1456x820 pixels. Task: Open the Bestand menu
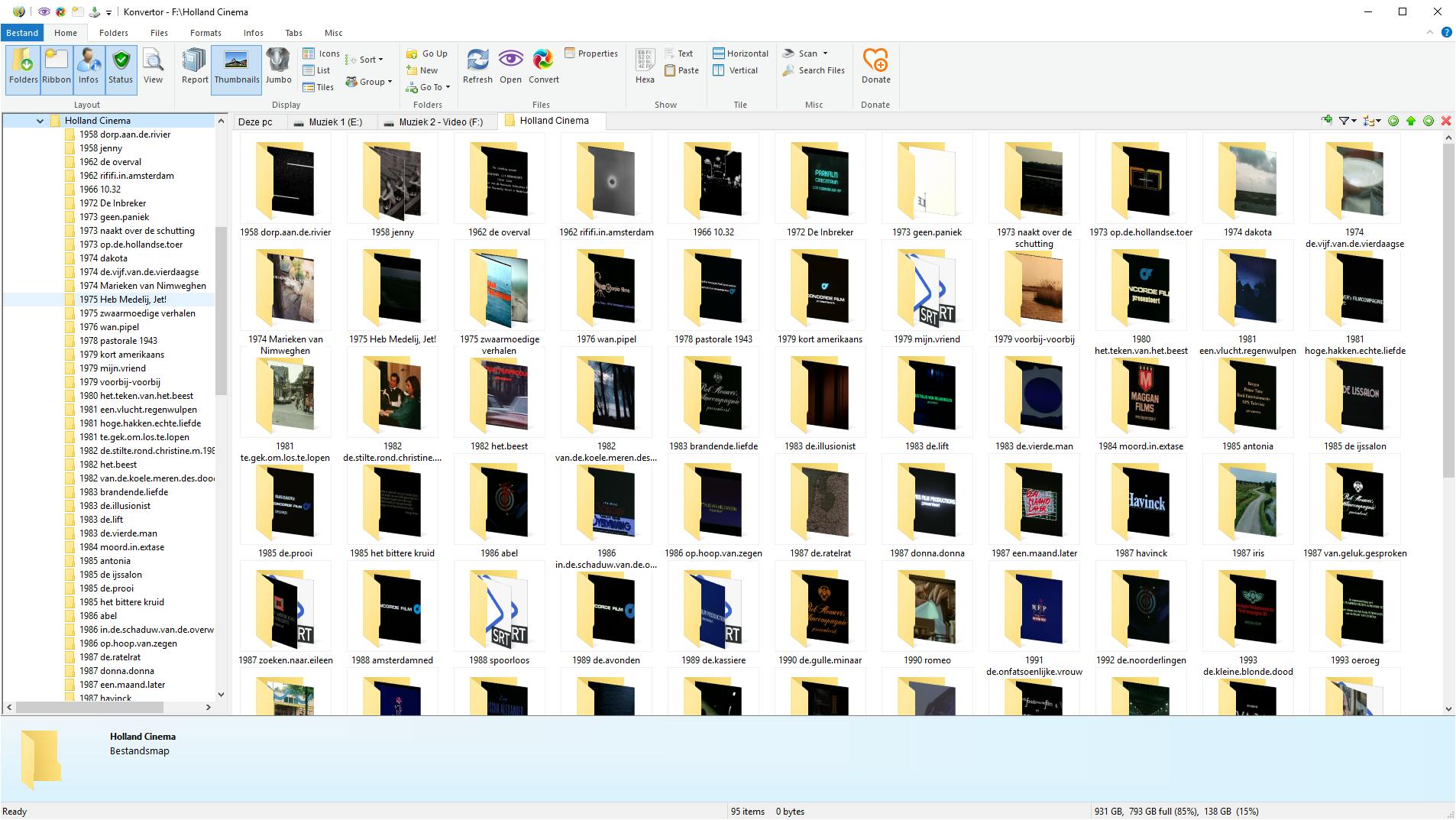tap(22, 33)
